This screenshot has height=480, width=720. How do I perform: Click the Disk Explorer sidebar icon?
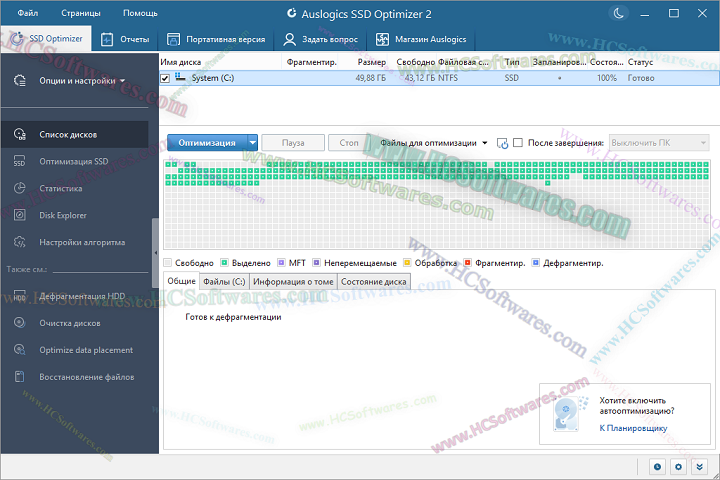[x=19, y=215]
